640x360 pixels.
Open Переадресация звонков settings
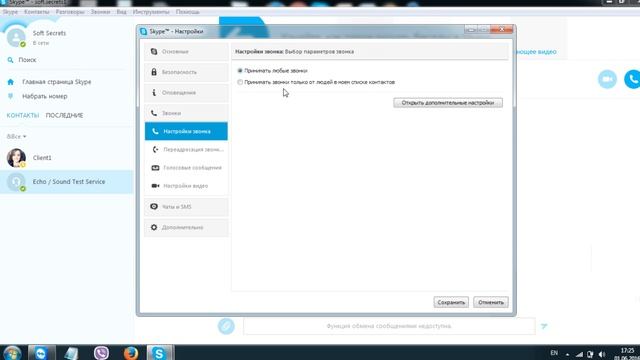coord(186,149)
